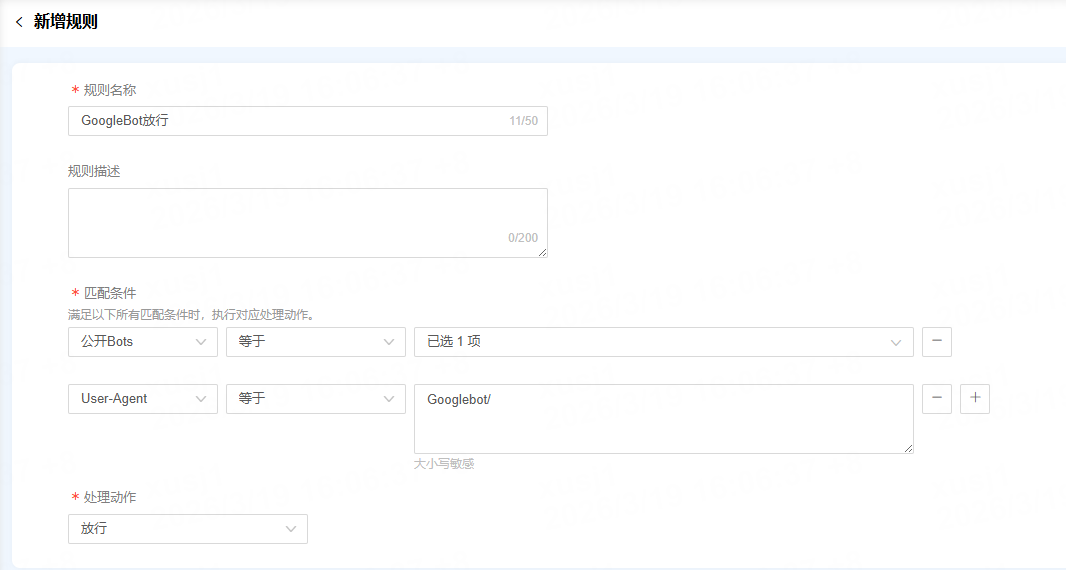
Task: Click the 新增规则 page title
Action: click(x=66, y=22)
